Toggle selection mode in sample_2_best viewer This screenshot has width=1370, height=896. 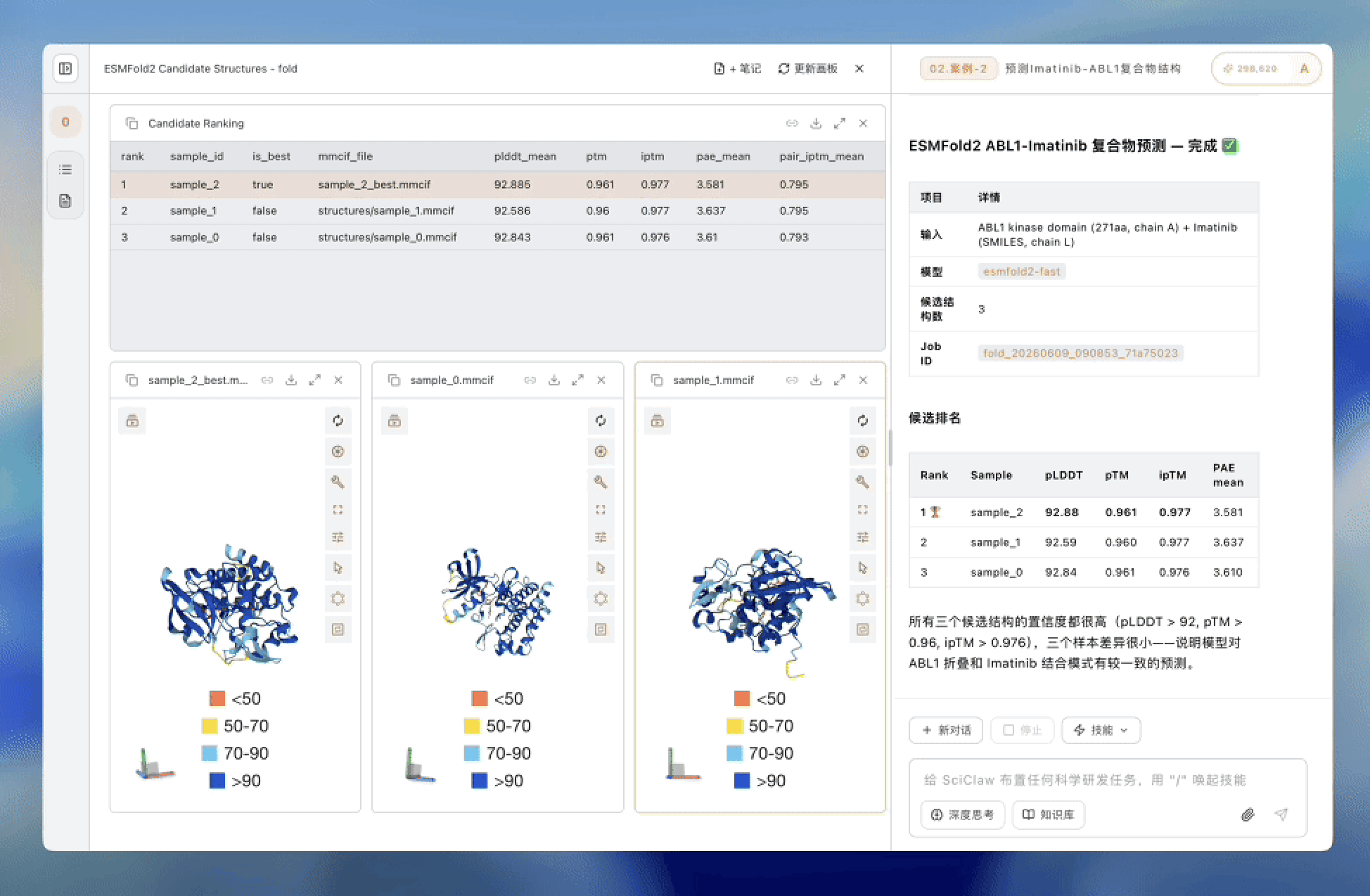(338, 568)
